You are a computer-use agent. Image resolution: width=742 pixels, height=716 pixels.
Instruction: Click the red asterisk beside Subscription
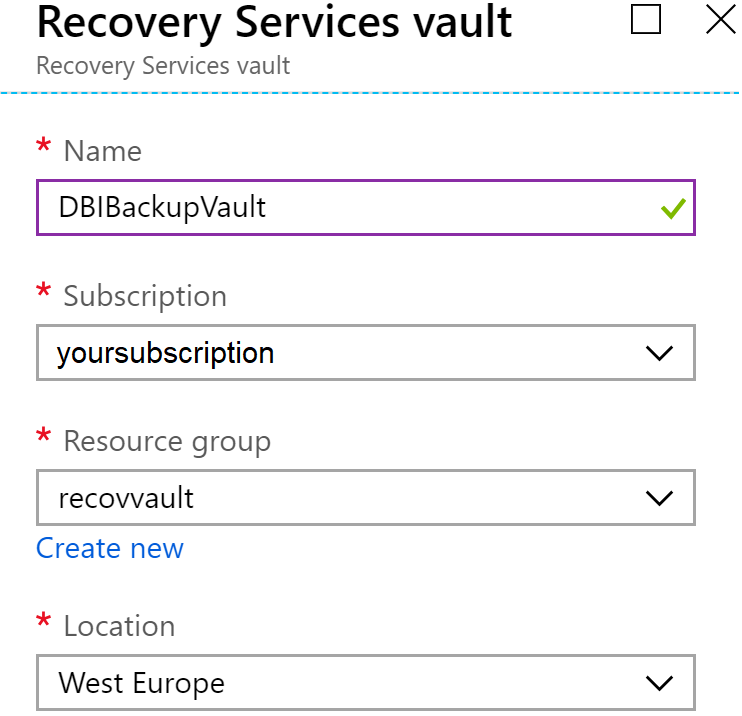pyautogui.click(x=43, y=294)
